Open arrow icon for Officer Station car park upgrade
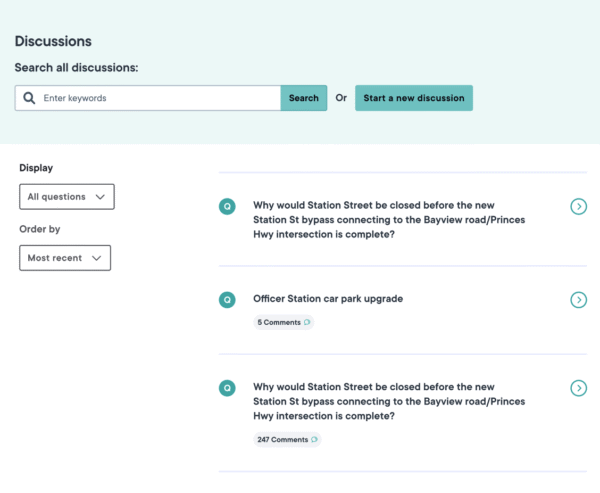This screenshot has height=493, width=600. pyautogui.click(x=578, y=299)
